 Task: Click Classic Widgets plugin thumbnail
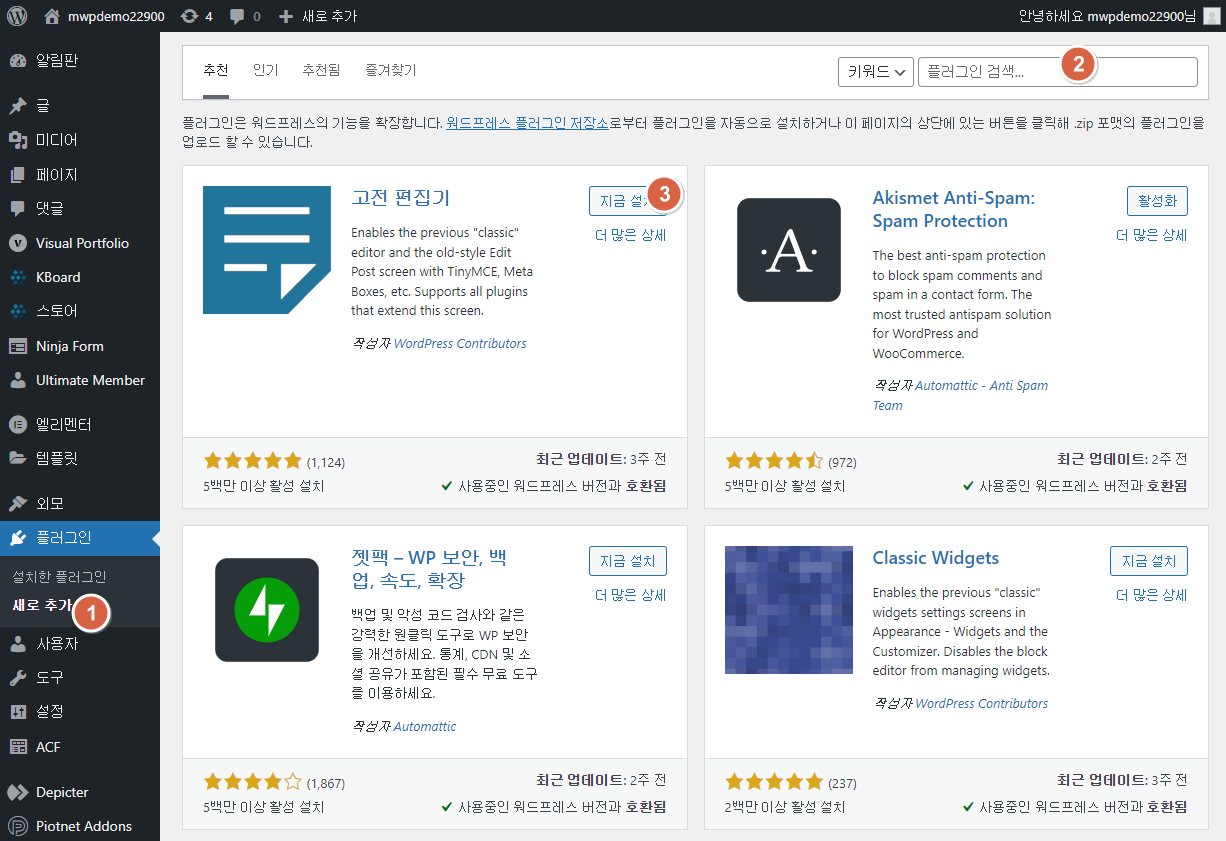[x=789, y=610]
